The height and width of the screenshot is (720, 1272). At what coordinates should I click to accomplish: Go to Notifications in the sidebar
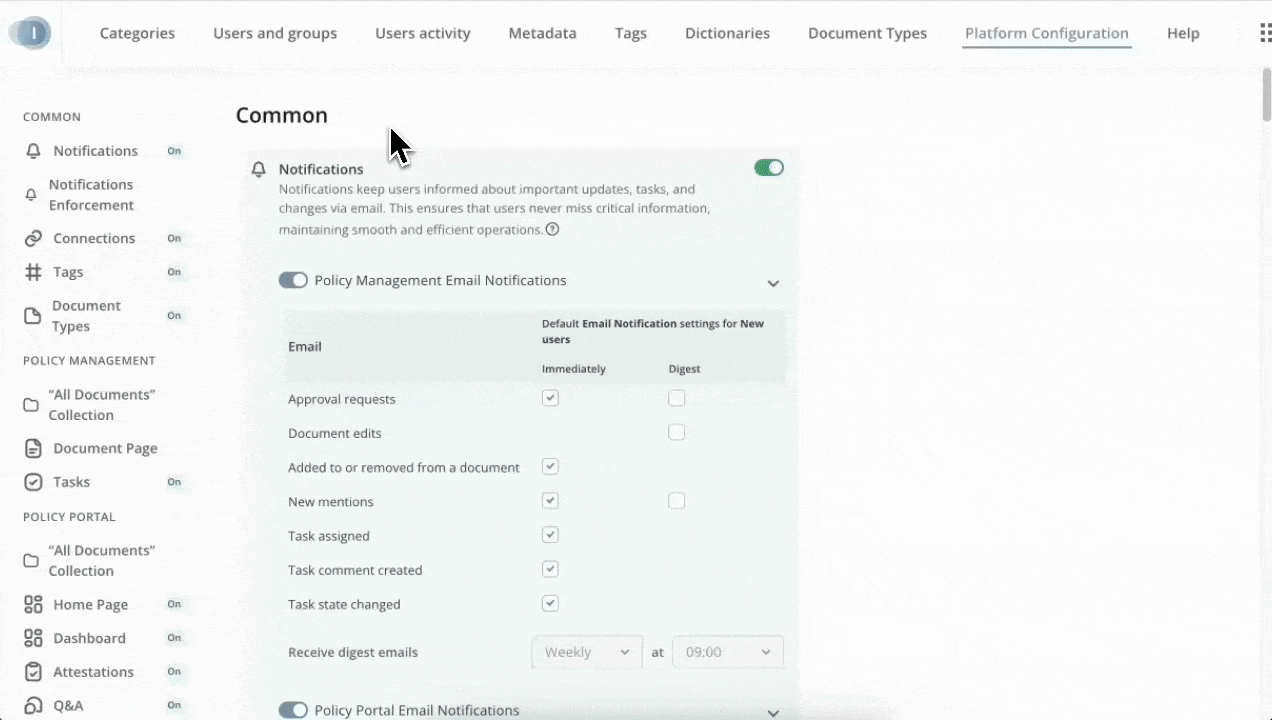click(96, 151)
